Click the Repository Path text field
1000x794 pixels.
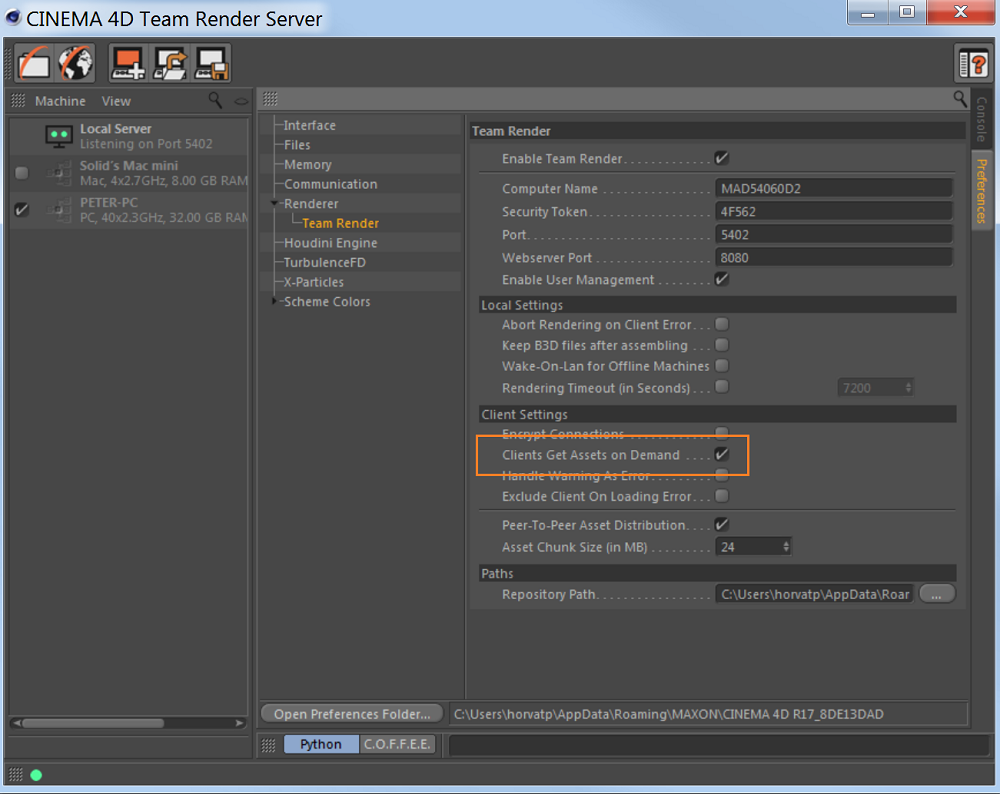[814, 594]
